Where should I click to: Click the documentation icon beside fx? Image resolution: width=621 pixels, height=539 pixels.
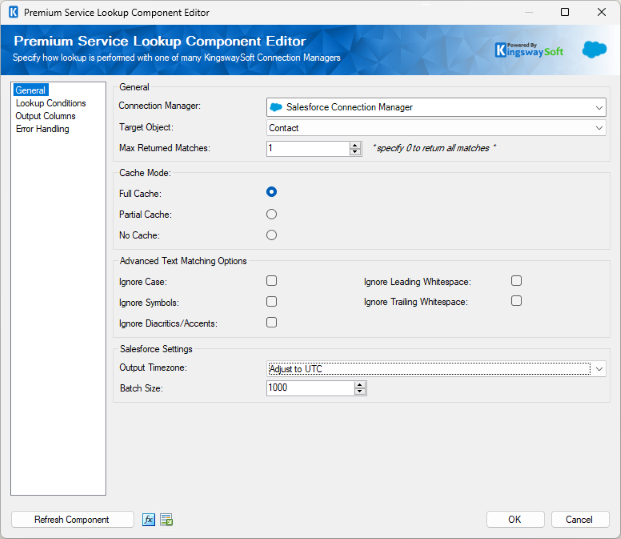click(166, 519)
